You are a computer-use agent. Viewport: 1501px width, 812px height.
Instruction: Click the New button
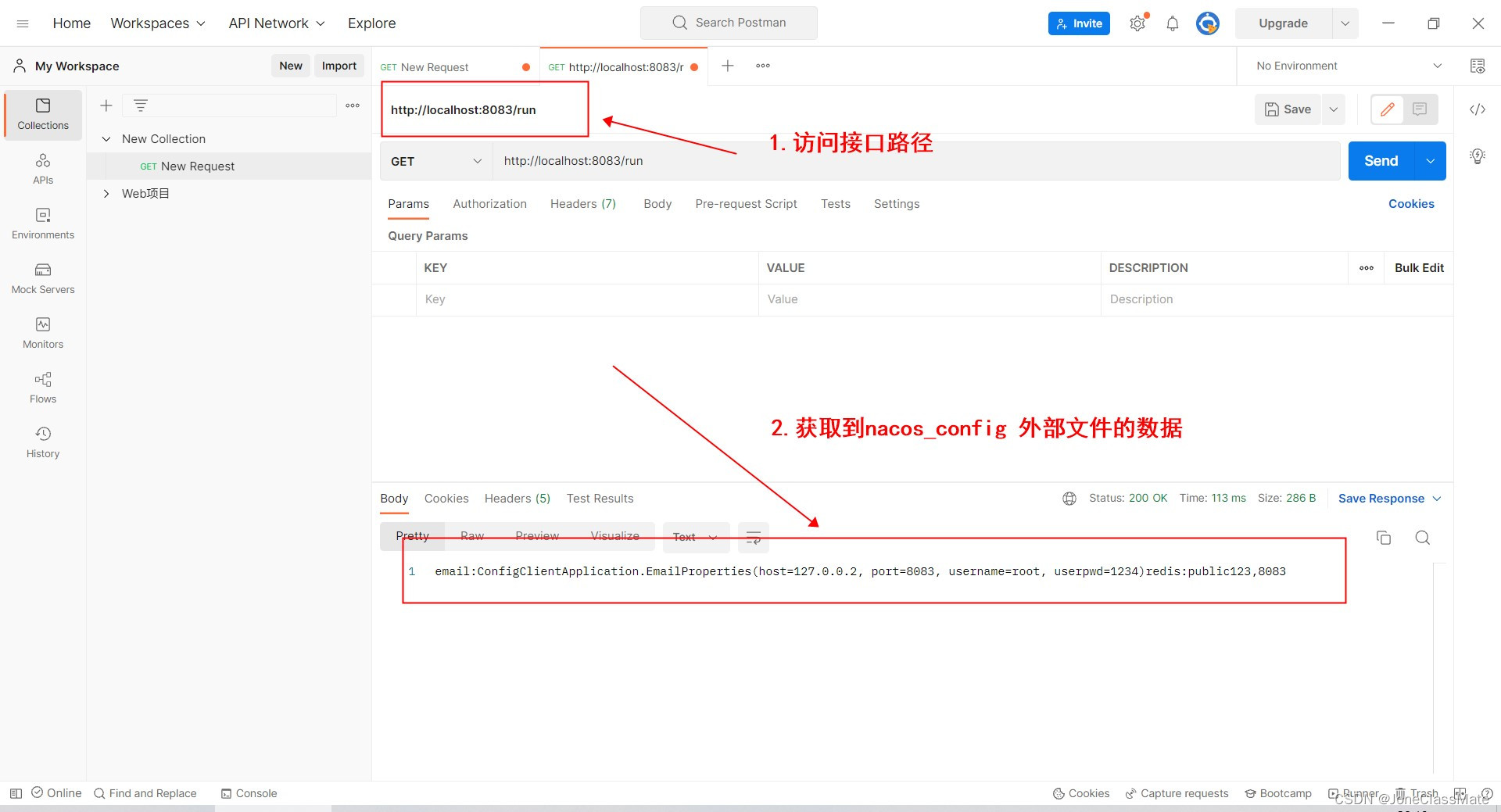click(x=291, y=66)
